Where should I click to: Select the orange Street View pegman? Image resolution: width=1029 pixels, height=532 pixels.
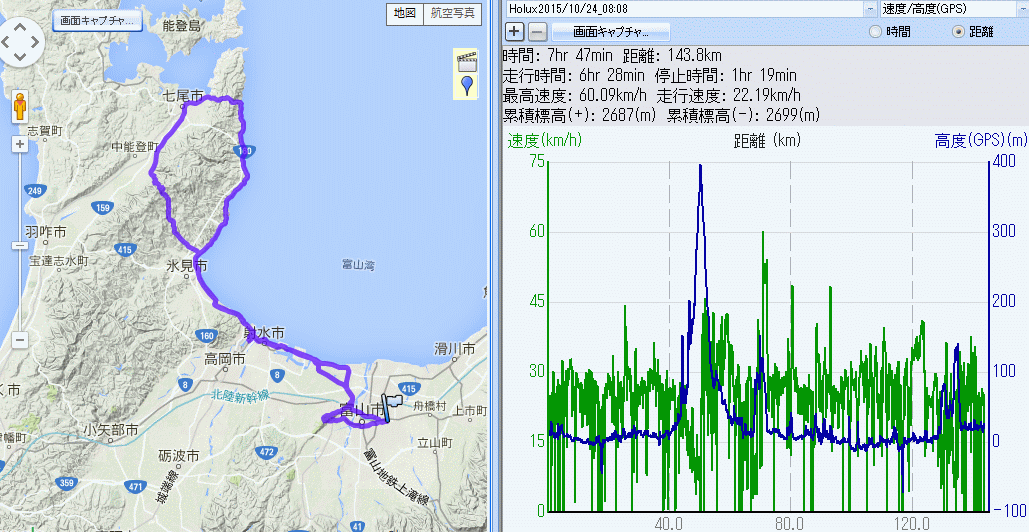[x=20, y=104]
